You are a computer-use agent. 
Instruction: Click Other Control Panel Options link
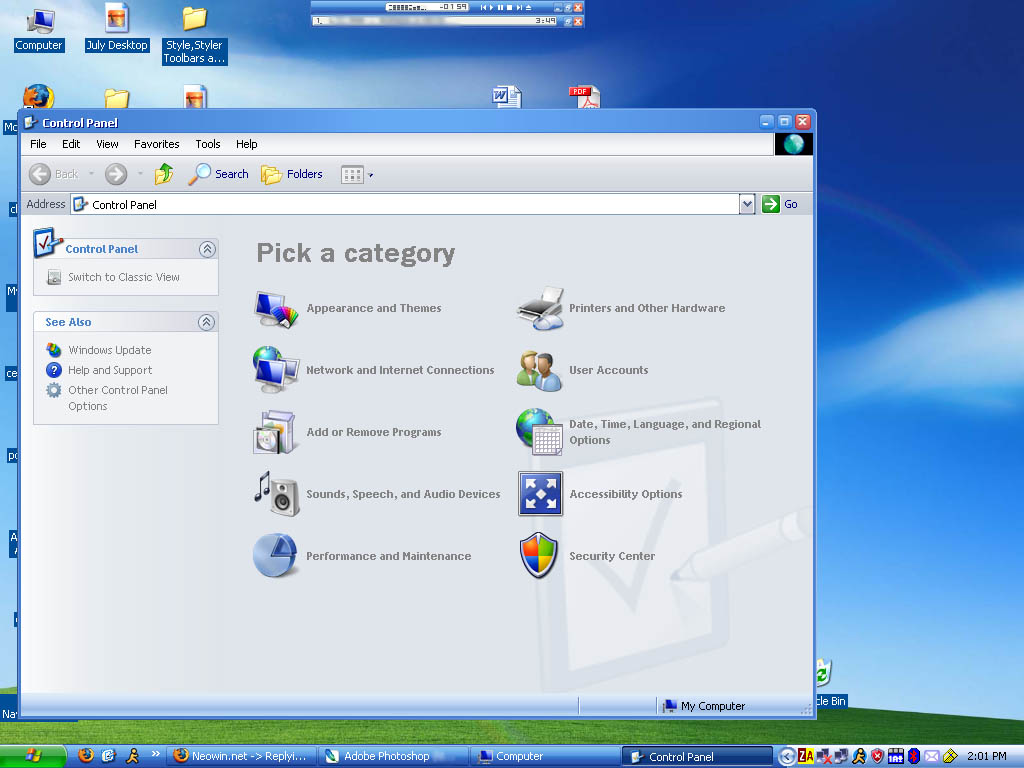(118, 398)
